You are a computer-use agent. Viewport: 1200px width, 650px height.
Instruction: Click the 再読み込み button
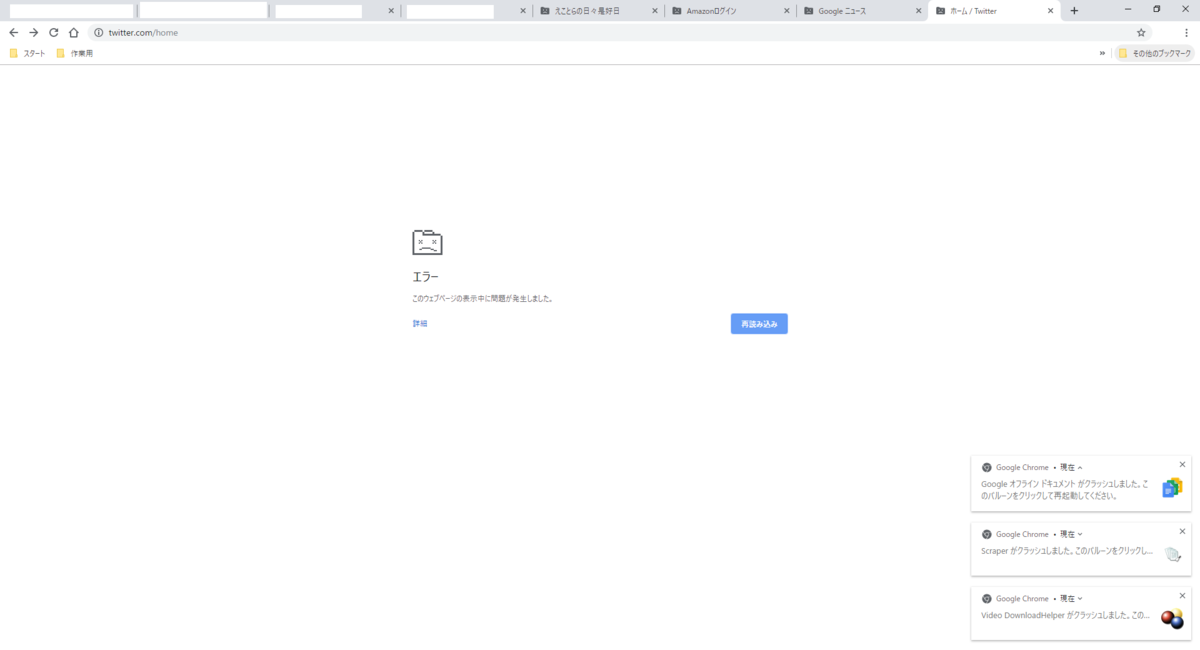coord(759,324)
